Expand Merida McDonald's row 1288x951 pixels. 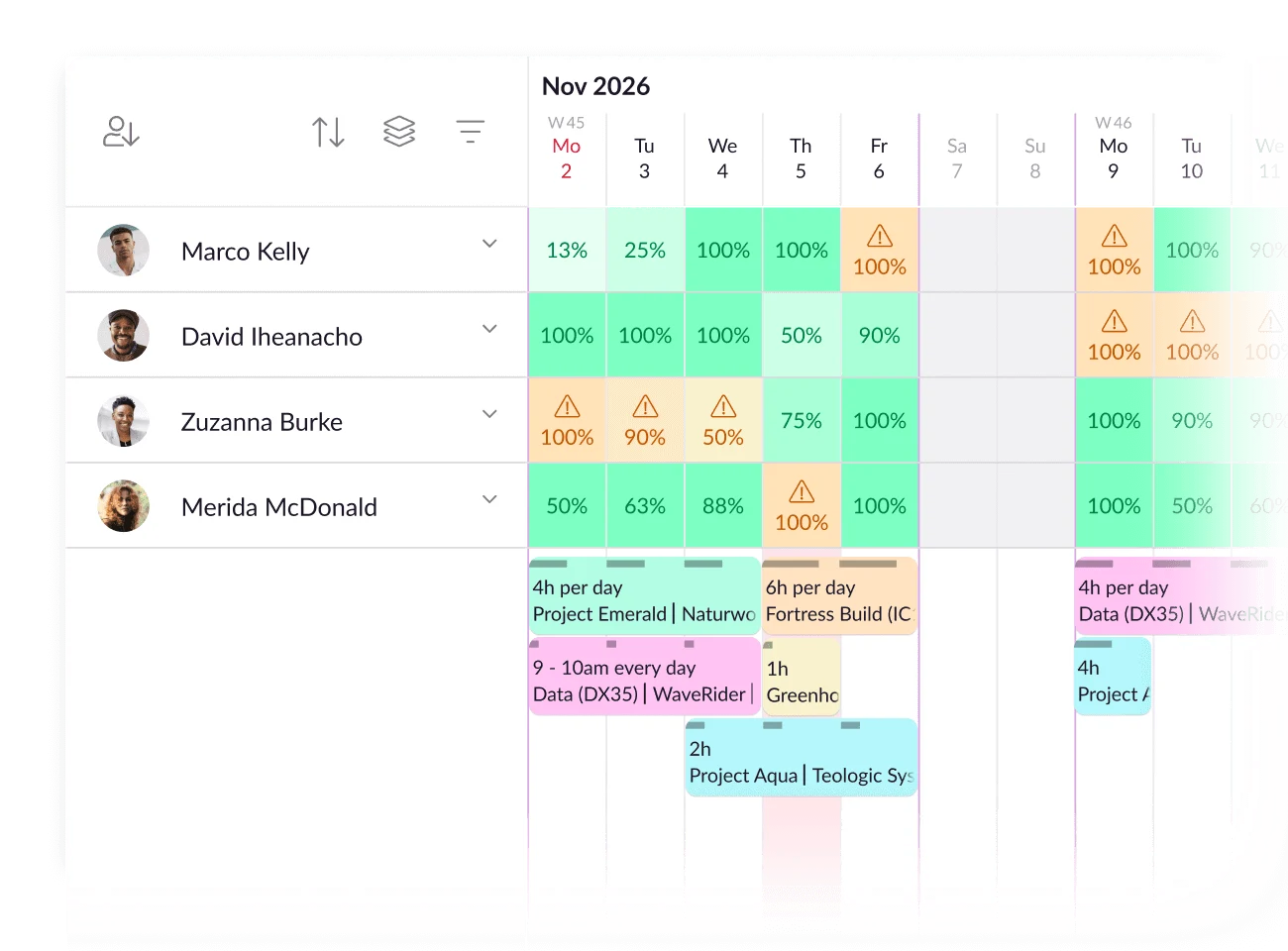point(489,499)
